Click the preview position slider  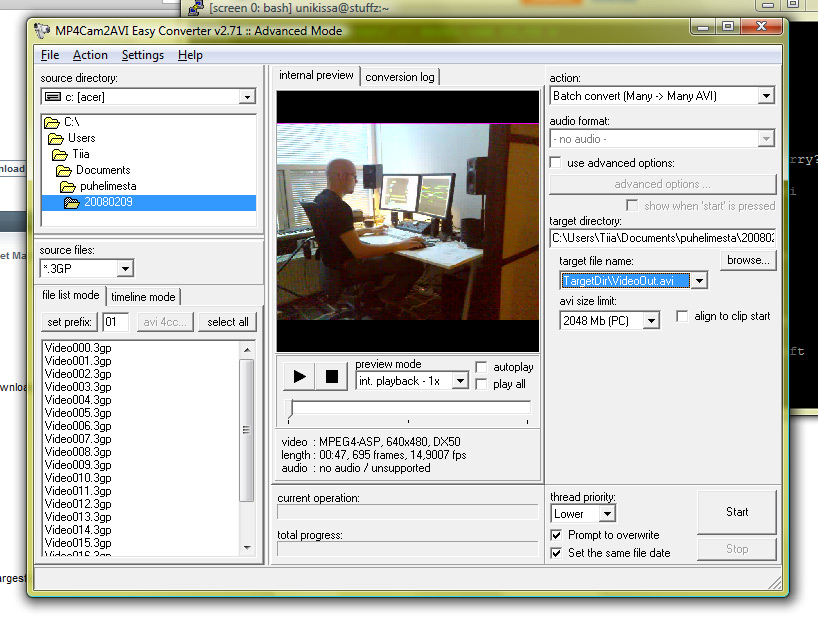pos(407,408)
